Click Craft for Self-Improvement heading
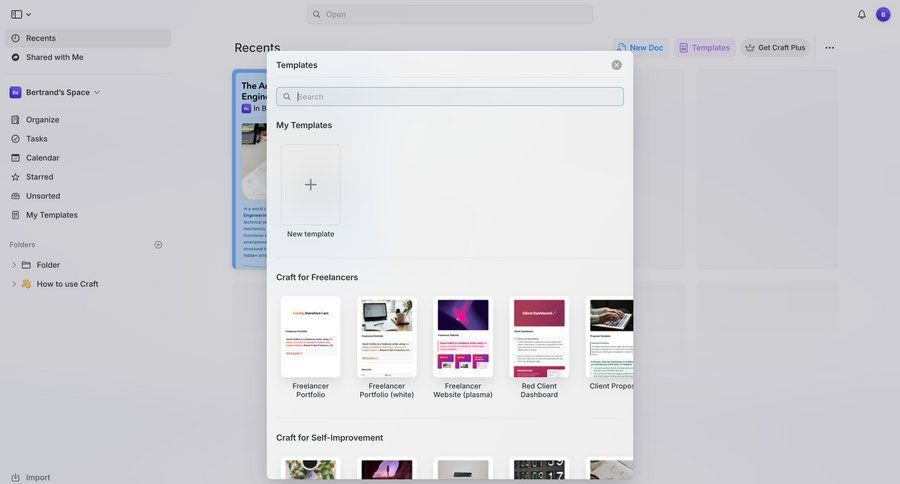900x484 pixels. pyautogui.click(x=329, y=437)
